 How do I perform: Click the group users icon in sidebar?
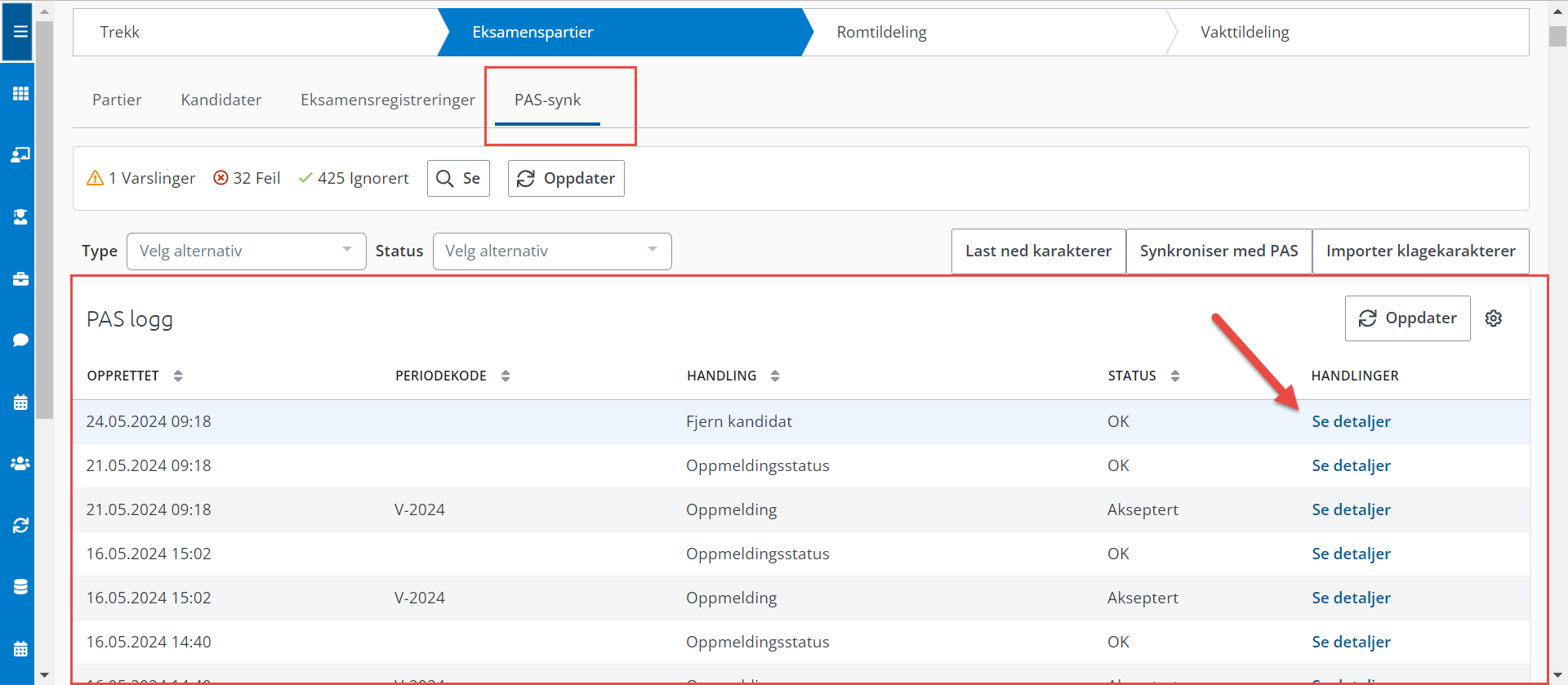(20, 463)
